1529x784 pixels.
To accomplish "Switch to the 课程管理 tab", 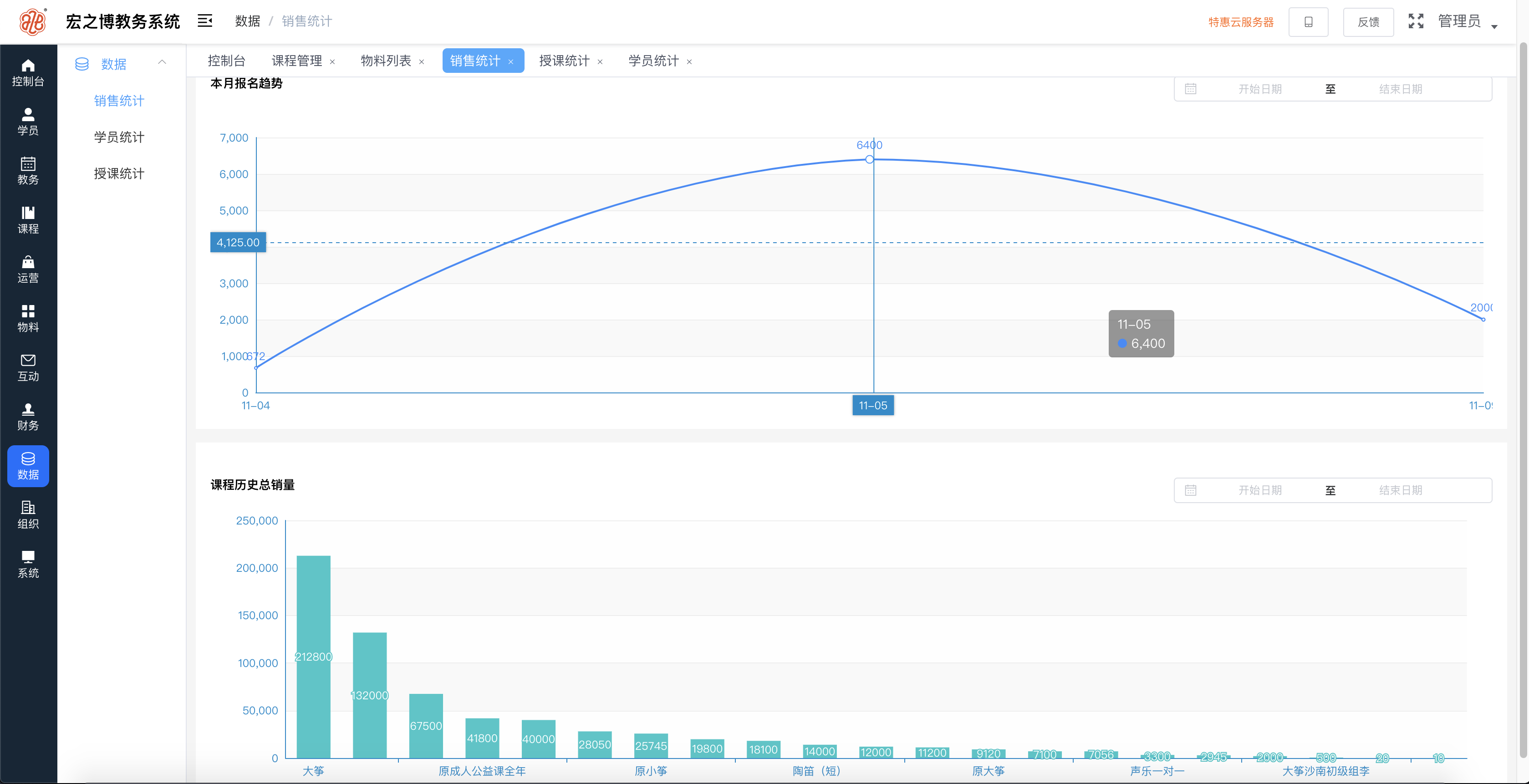I will (x=297, y=61).
